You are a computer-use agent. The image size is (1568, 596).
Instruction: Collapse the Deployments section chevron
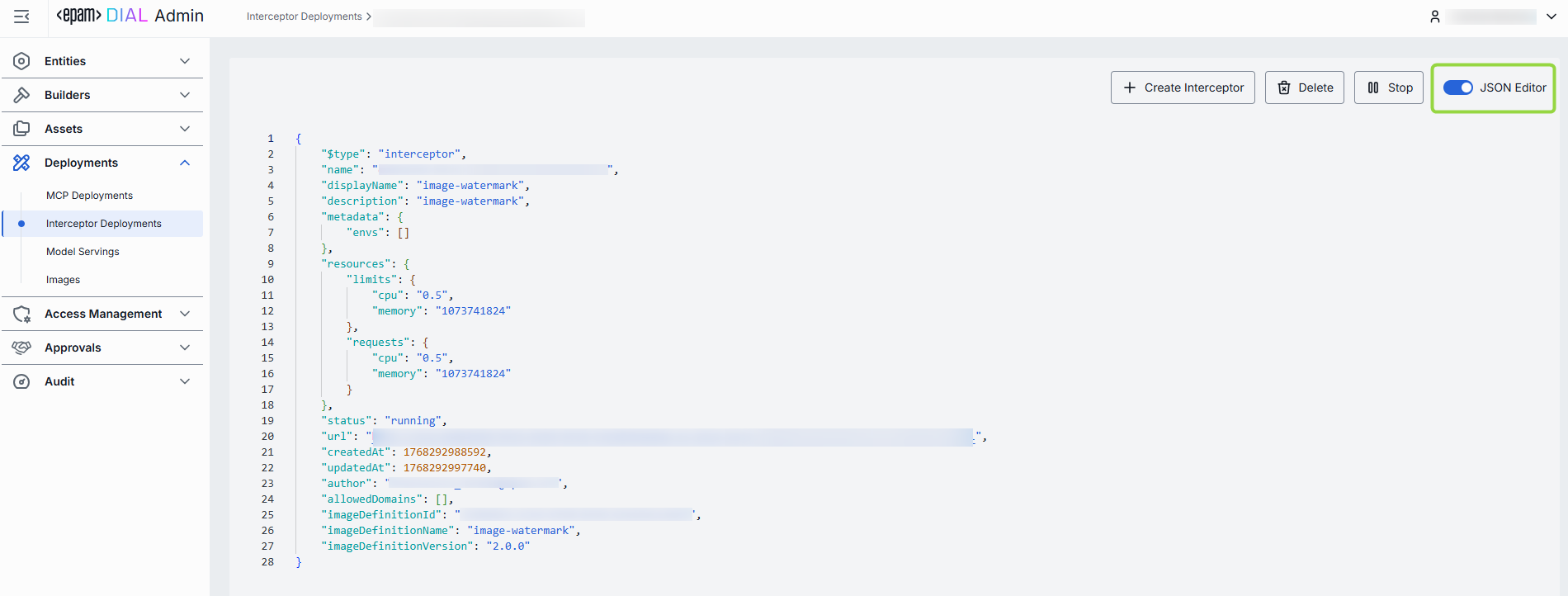tap(185, 163)
